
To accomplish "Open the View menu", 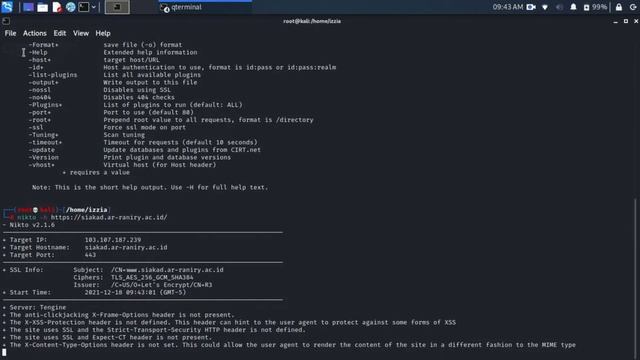I will (x=81, y=33).
